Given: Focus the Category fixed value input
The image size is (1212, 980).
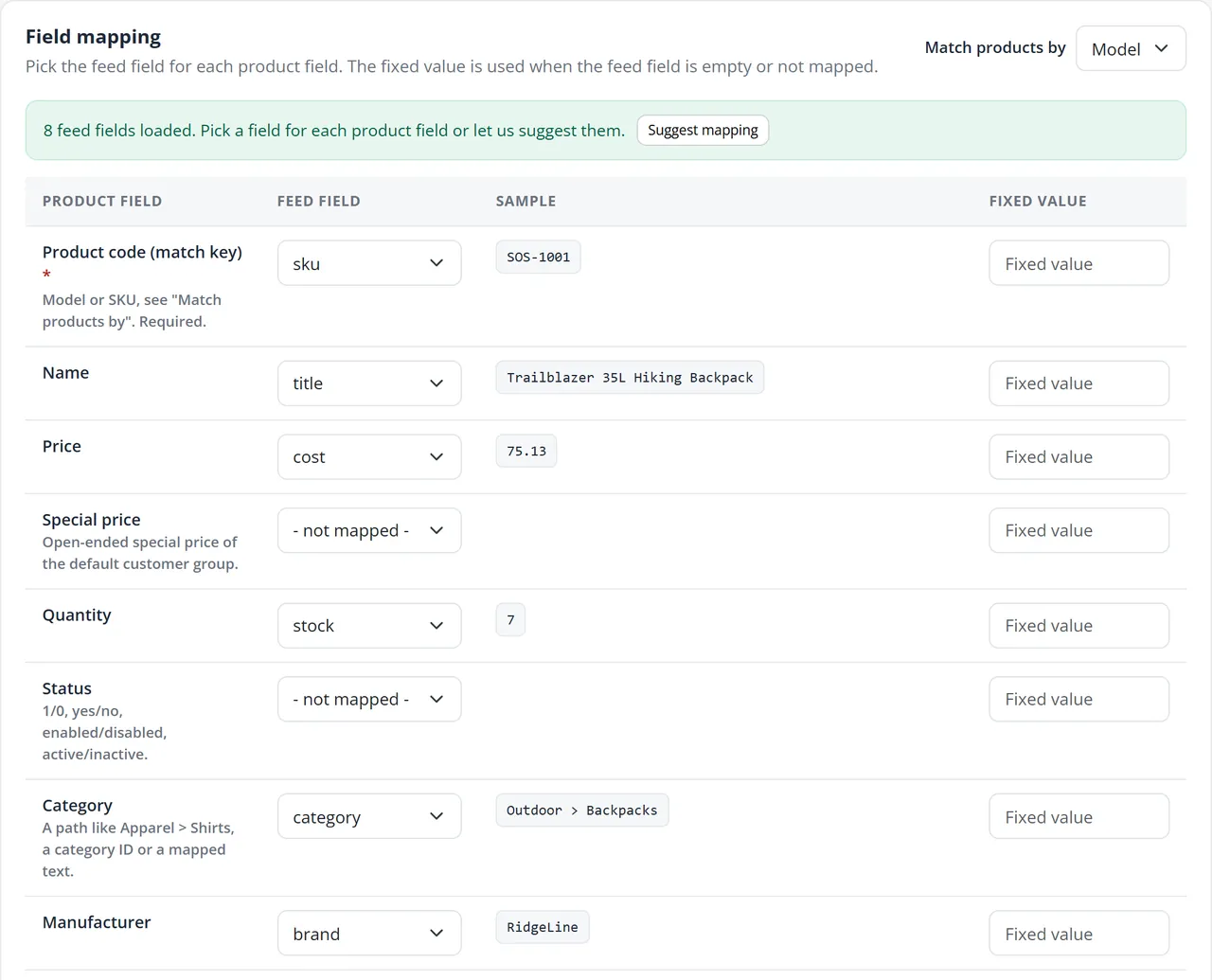Looking at the screenshot, I should [x=1079, y=817].
